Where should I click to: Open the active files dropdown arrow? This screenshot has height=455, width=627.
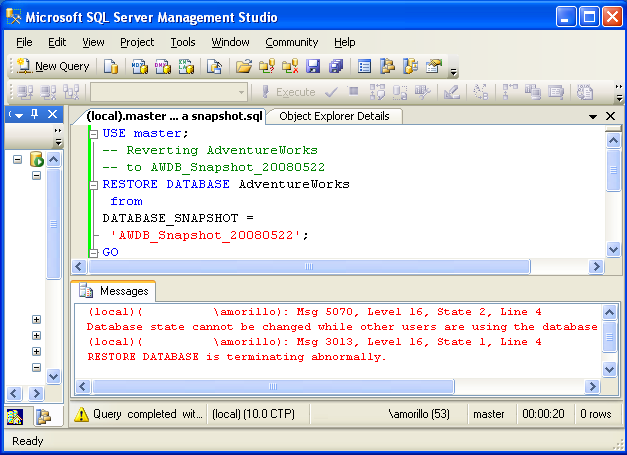593,117
